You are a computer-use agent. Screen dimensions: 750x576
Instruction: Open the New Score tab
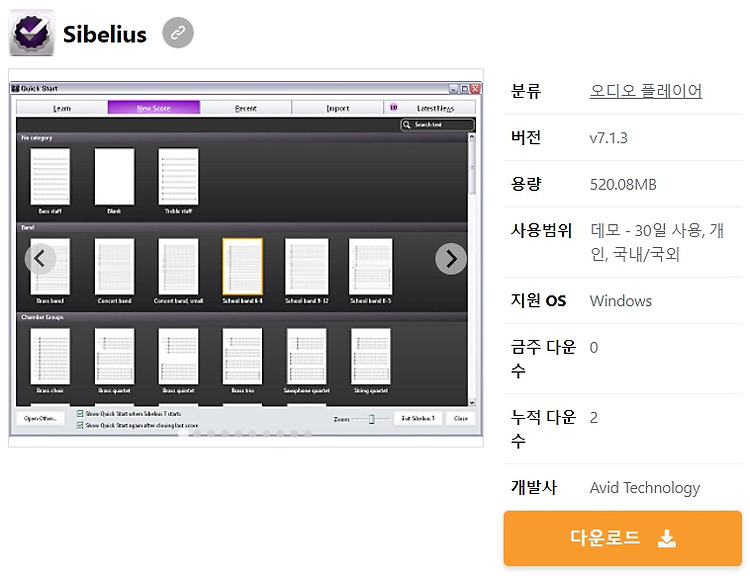(154, 108)
